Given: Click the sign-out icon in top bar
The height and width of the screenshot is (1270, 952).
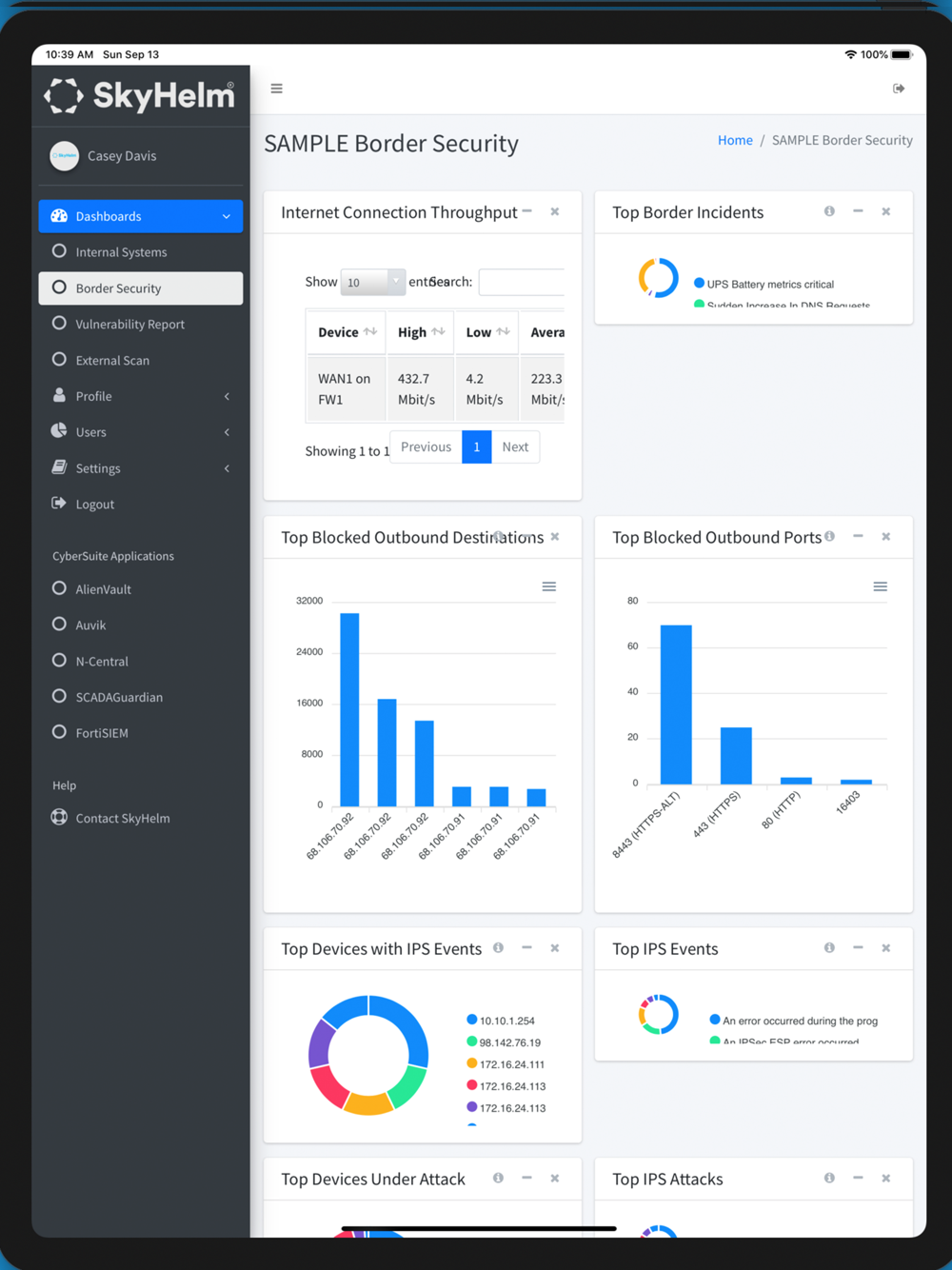Looking at the screenshot, I should 899,89.
